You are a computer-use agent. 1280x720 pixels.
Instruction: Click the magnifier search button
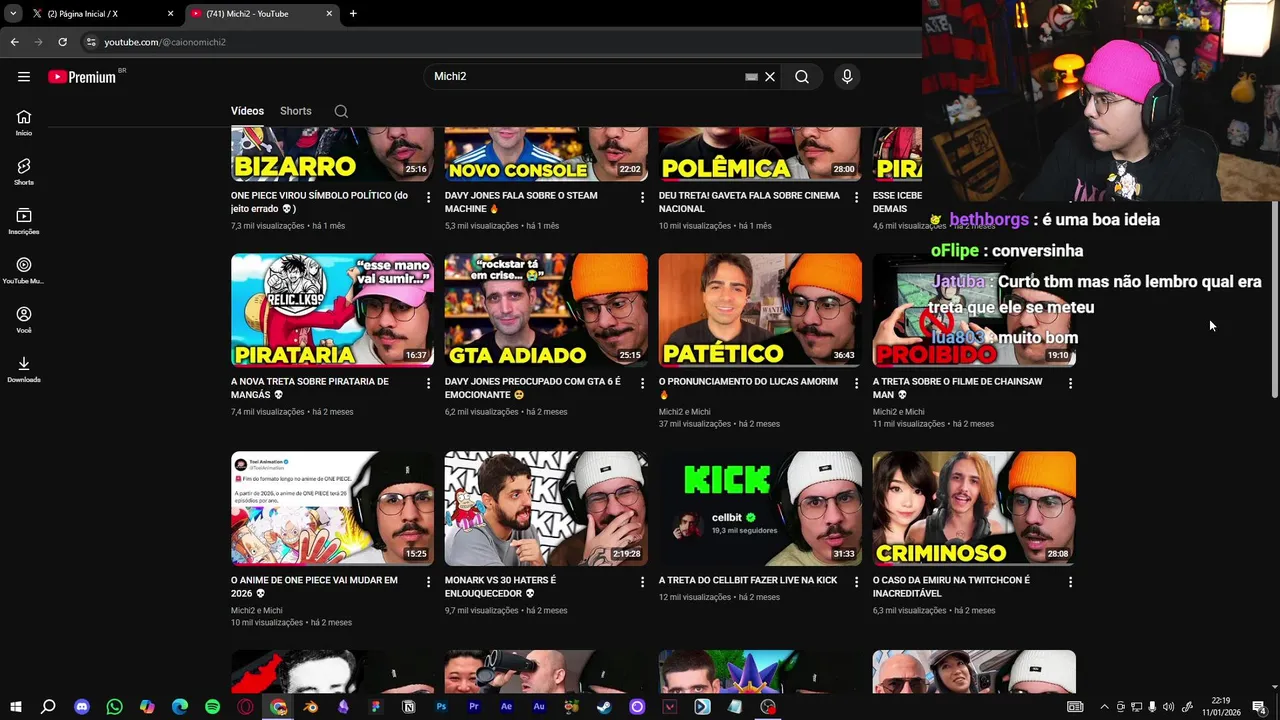click(802, 77)
